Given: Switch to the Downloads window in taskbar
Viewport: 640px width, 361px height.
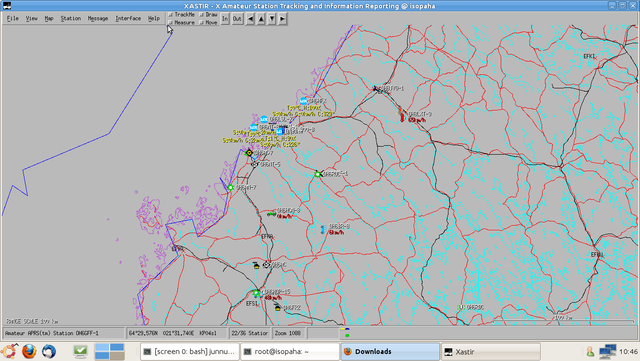Looking at the screenshot, I should point(390,352).
